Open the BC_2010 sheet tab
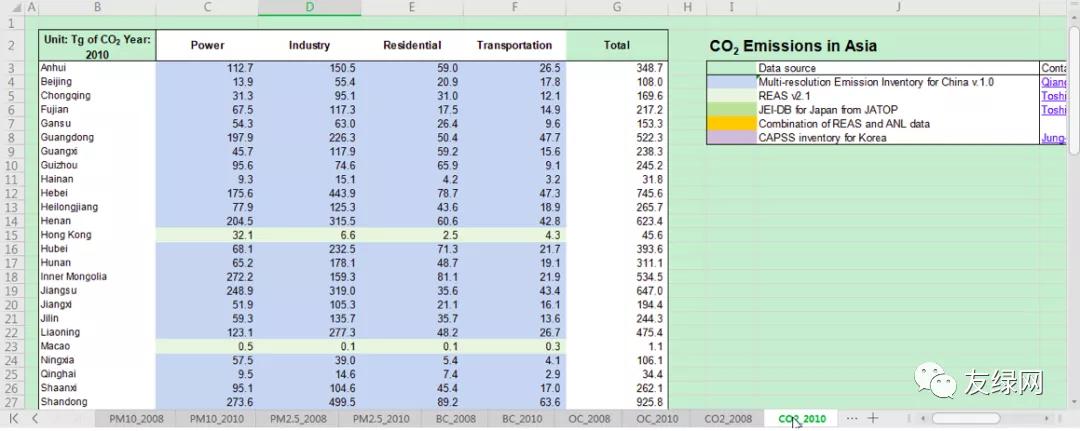The width and height of the screenshot is (1080, 431). tap(522, 418)
